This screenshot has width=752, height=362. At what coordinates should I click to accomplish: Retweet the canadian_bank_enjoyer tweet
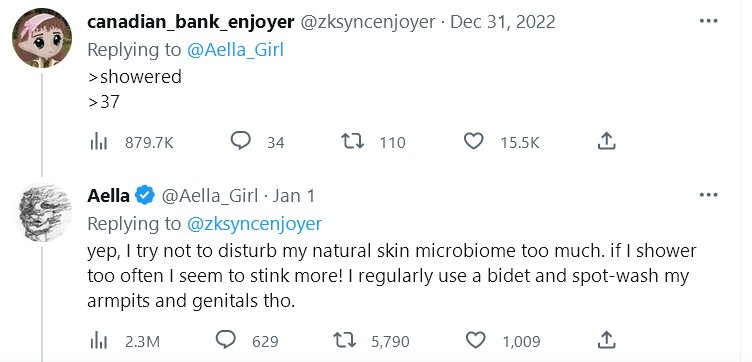[x=352, y=142]
